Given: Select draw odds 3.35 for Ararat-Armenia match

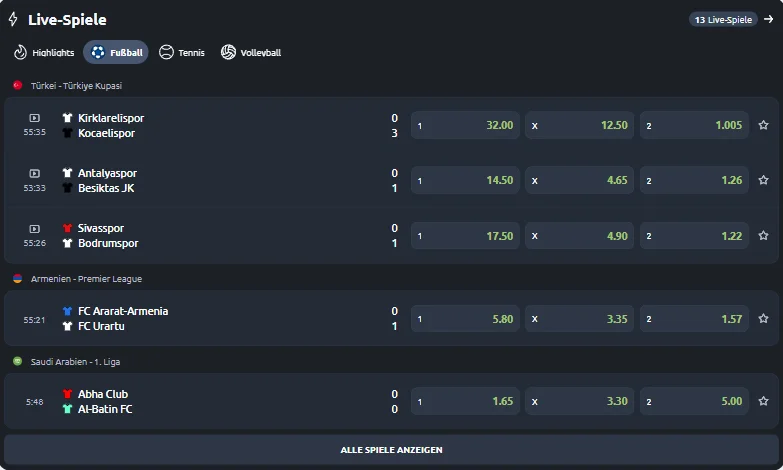Looking at the screenshot, I should (x=579, y=318).
